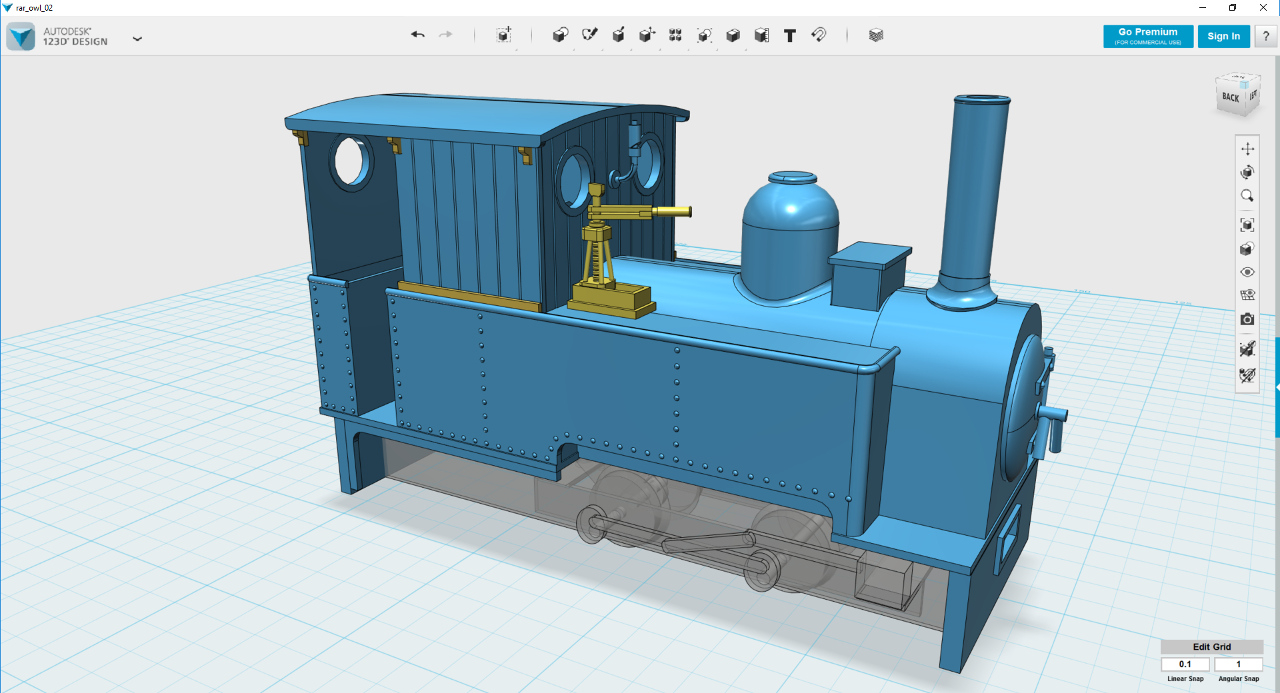This screenshot has width=1280, height=693.
Task: Toggle sketches visibility bottom navigation icon
Action: [x=1247, y=376]
